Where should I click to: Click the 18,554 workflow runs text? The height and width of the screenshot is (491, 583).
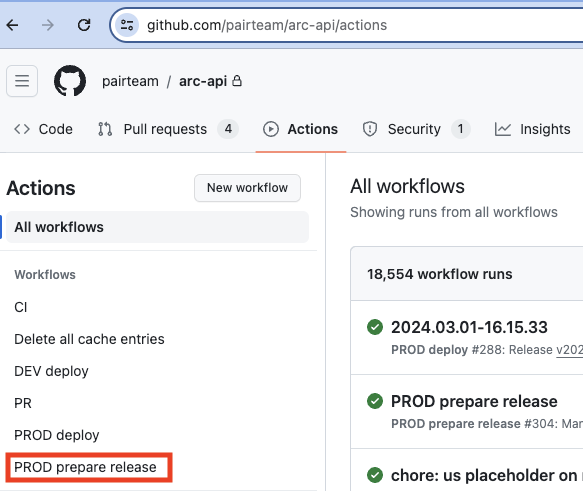440,274
